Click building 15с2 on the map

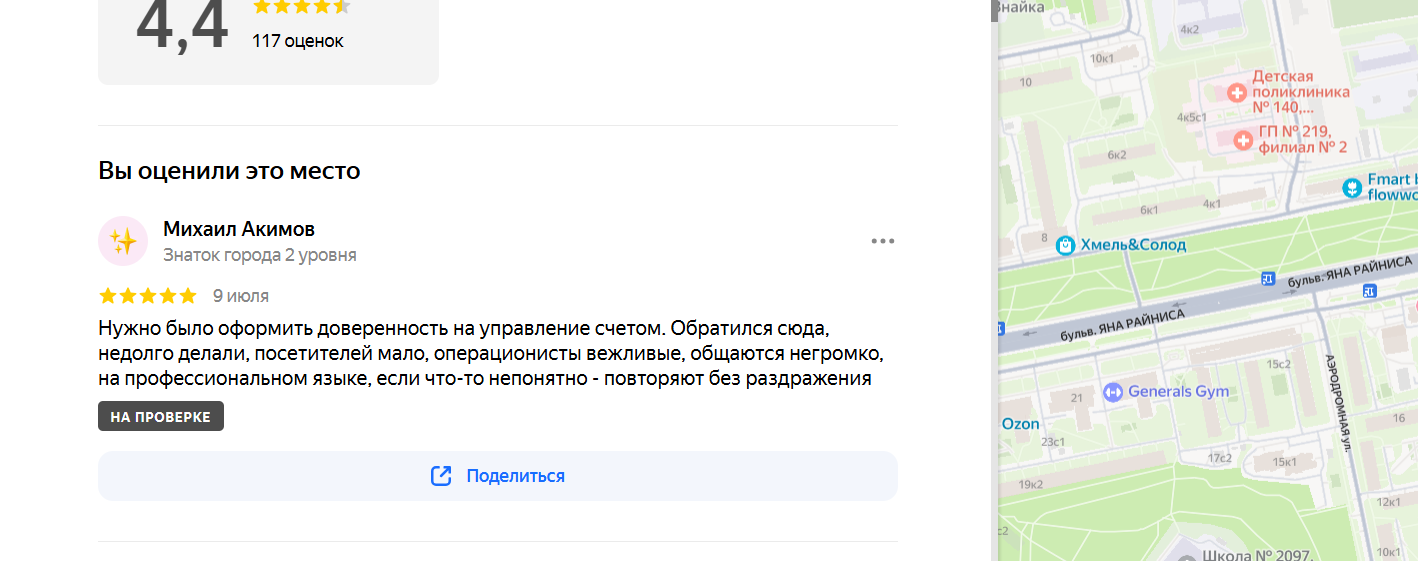(x=1279, y=363)
